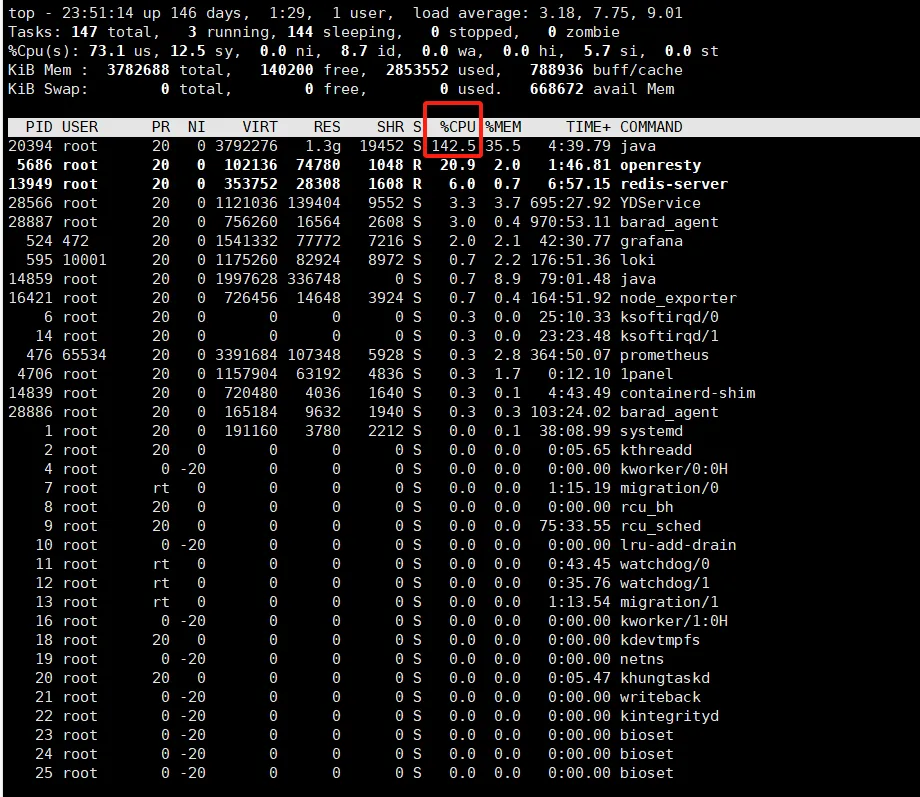Select the 73.1 us CPU value
Viewport: 920px width, 797px height.
pyautogui.click(x=107, y=51)
